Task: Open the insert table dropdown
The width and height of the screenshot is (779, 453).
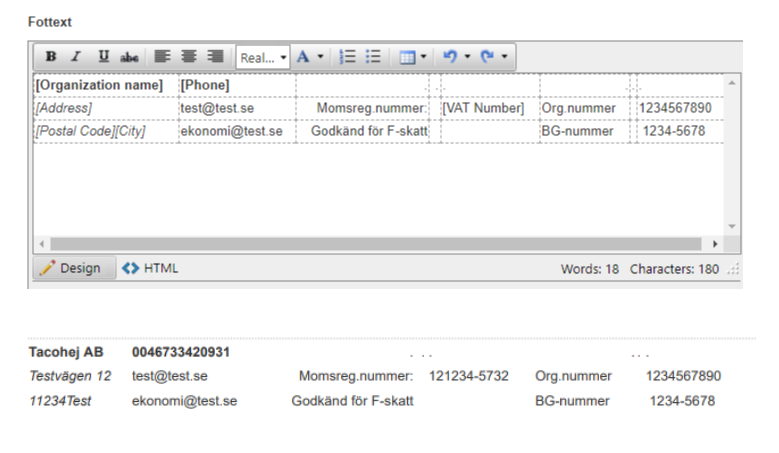Action: click(x=413, y=57)
